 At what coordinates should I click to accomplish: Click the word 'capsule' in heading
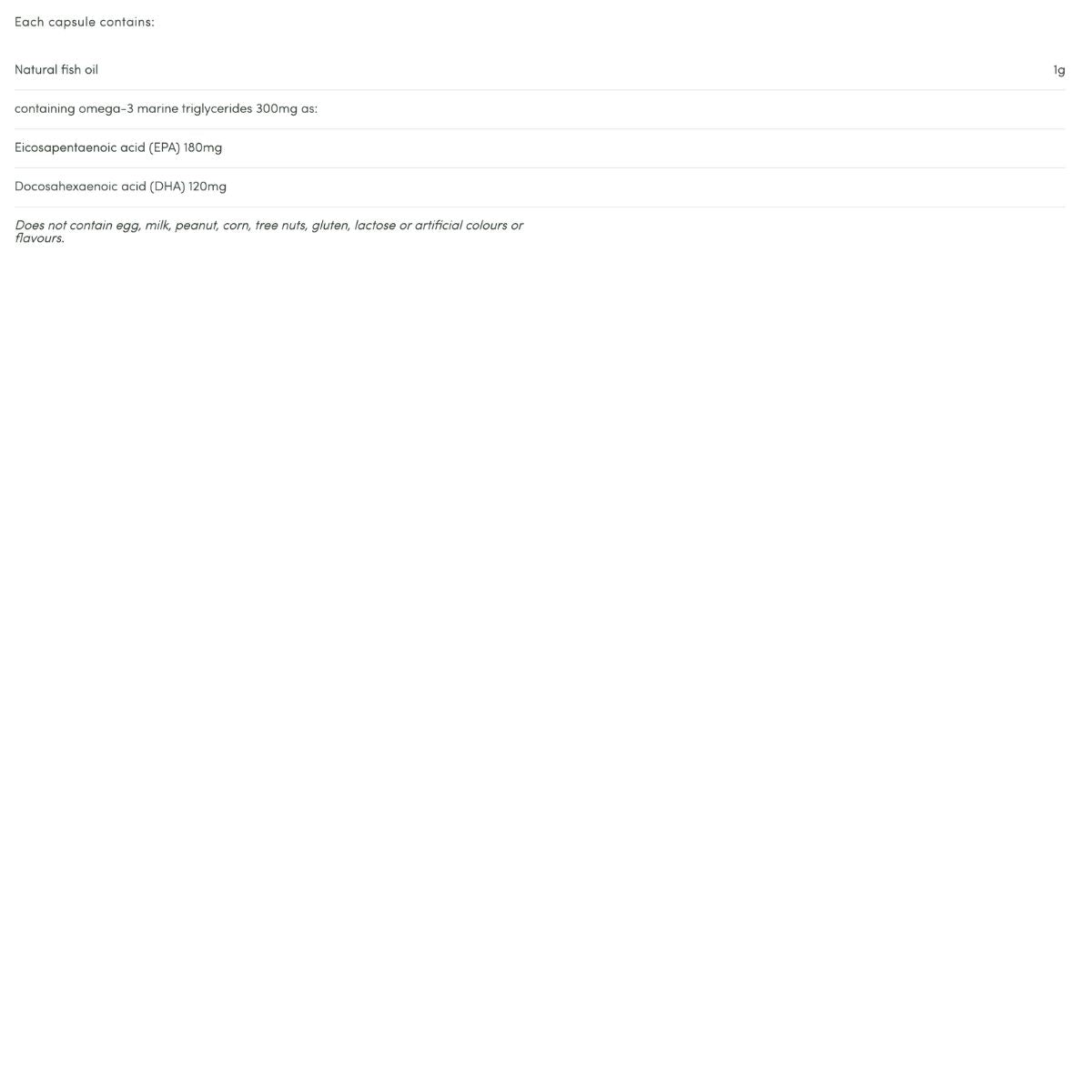(x=72, y=22)
